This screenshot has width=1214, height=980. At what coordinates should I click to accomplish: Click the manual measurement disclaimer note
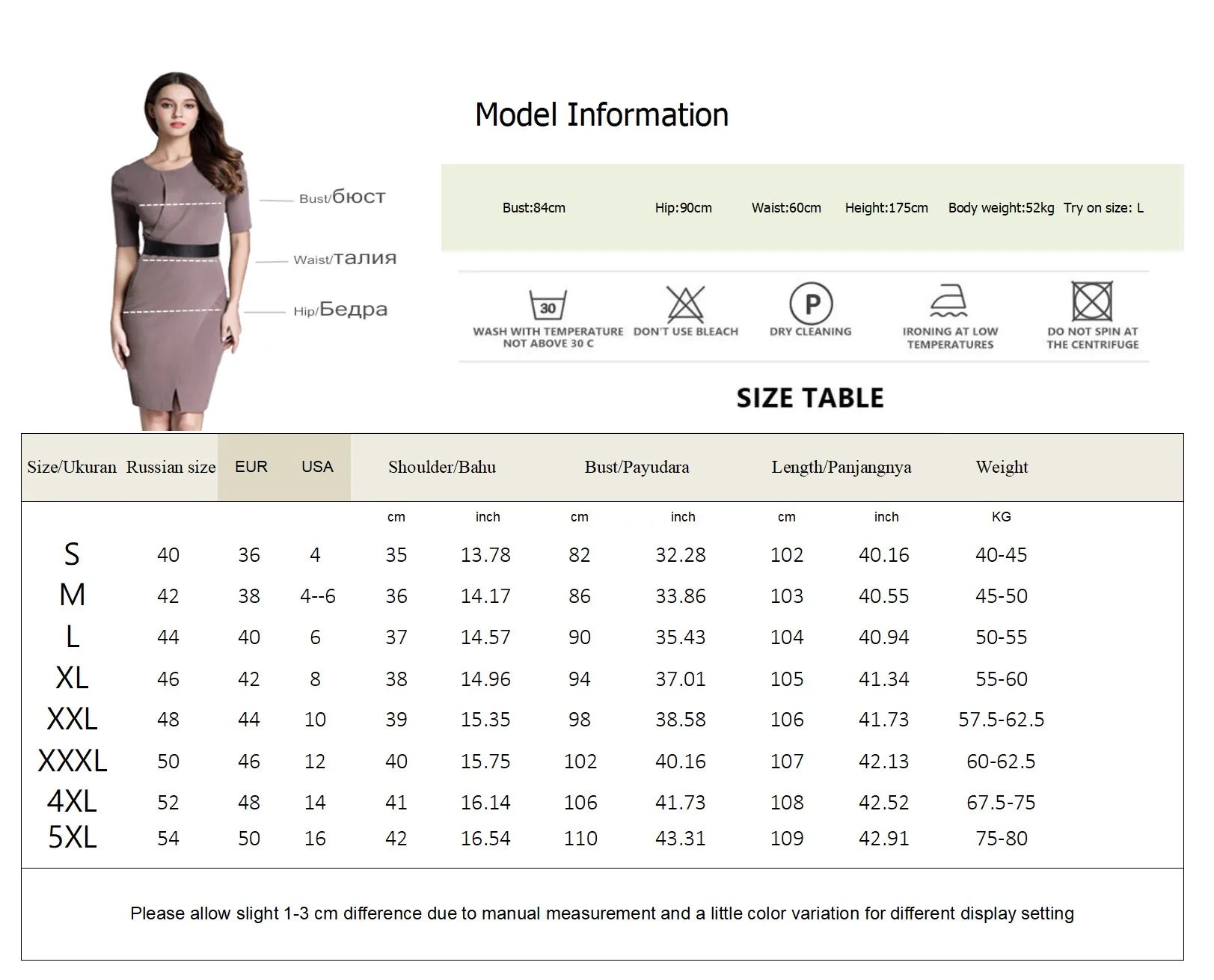(602, 913)
